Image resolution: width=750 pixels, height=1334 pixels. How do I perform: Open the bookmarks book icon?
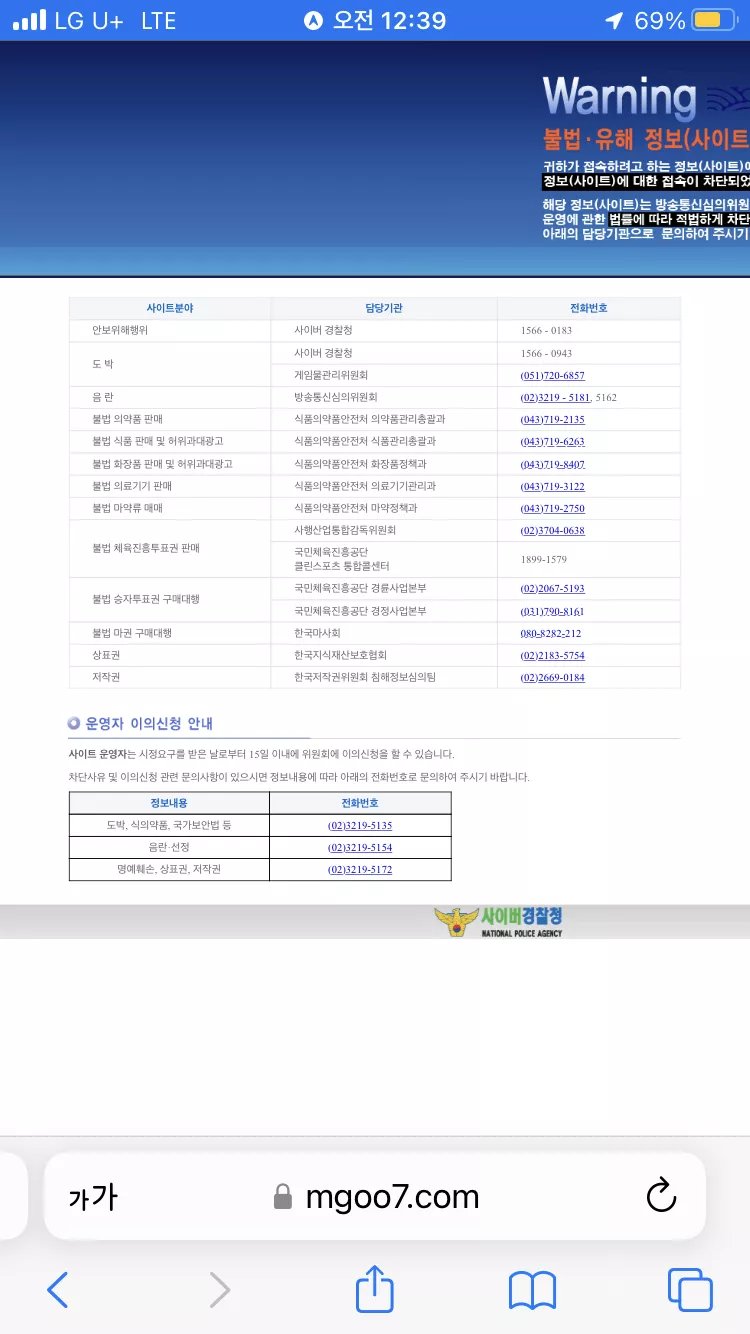coord(532,1290)
